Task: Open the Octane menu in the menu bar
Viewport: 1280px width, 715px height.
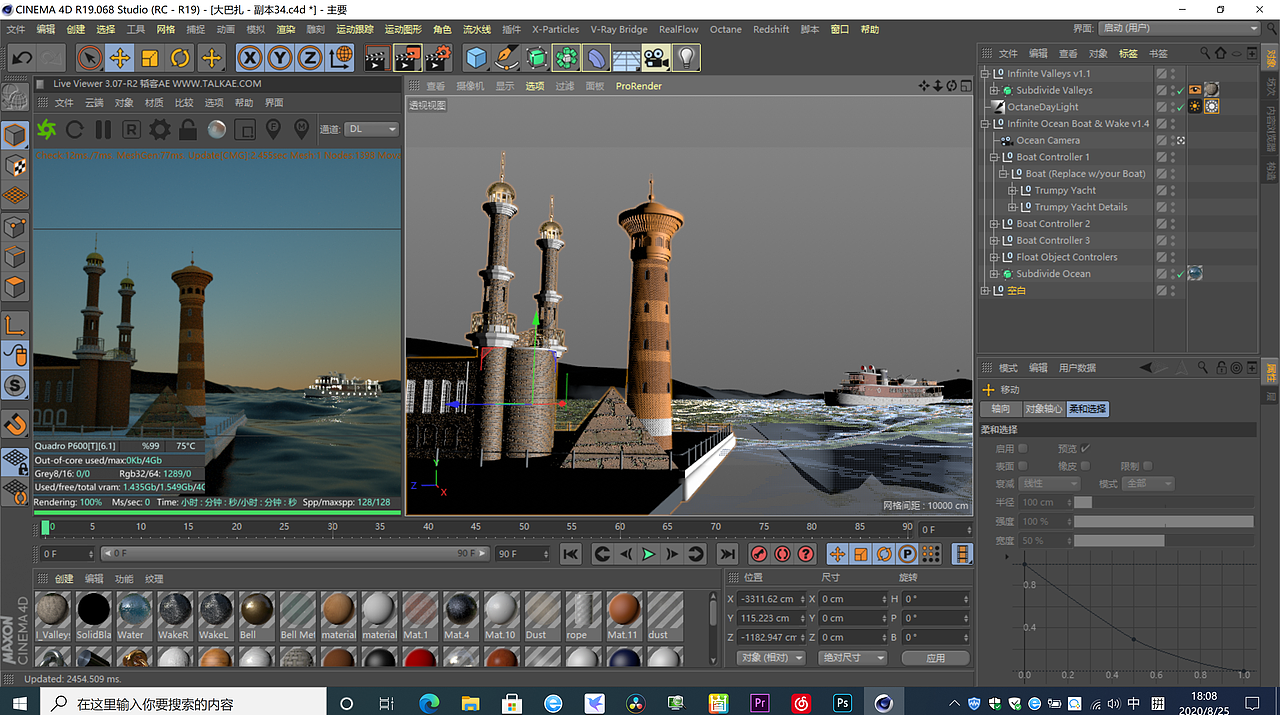Action: pos(725,30)
